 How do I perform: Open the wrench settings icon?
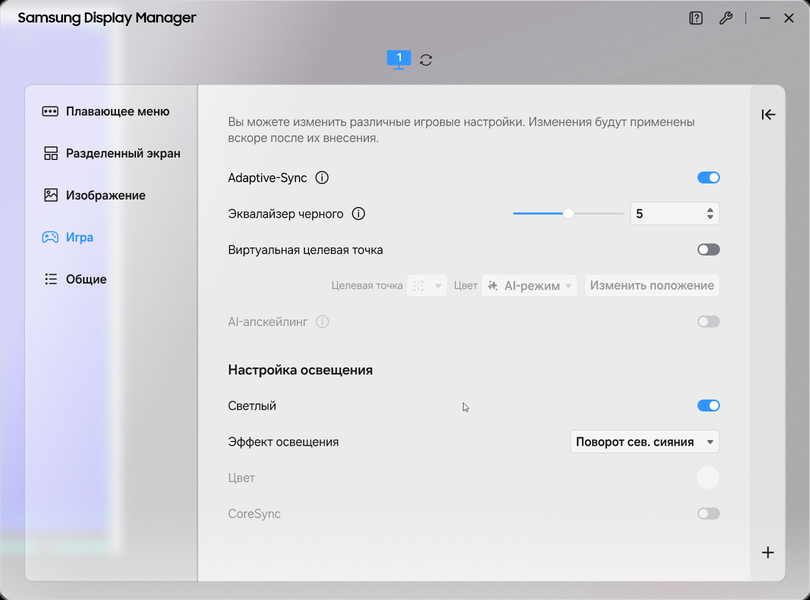click(726, 18)
